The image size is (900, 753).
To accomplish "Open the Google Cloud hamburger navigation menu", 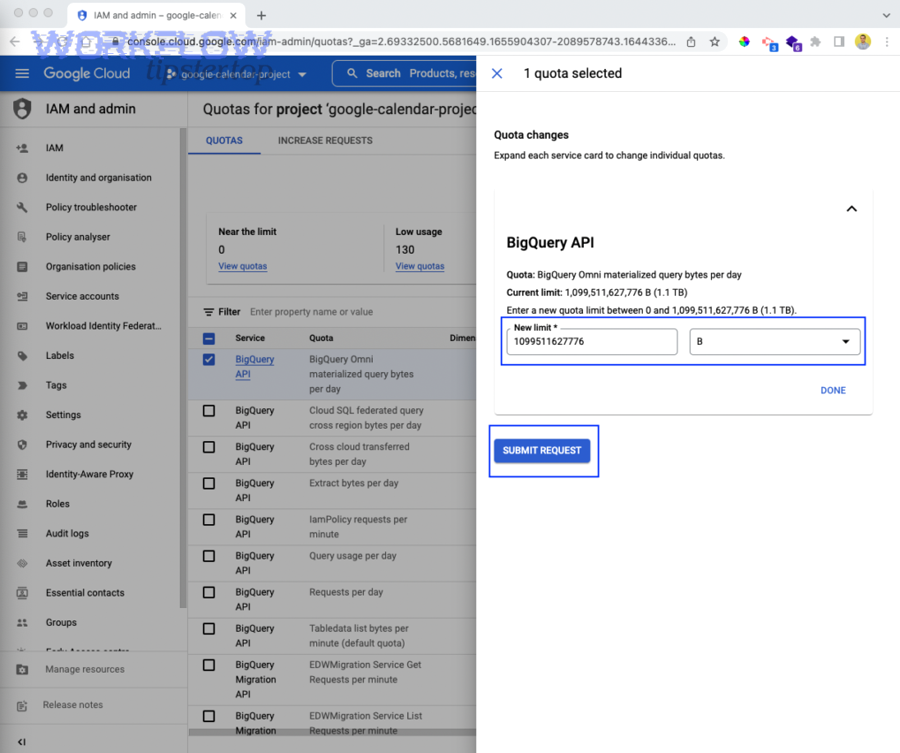I will point(22,73).
